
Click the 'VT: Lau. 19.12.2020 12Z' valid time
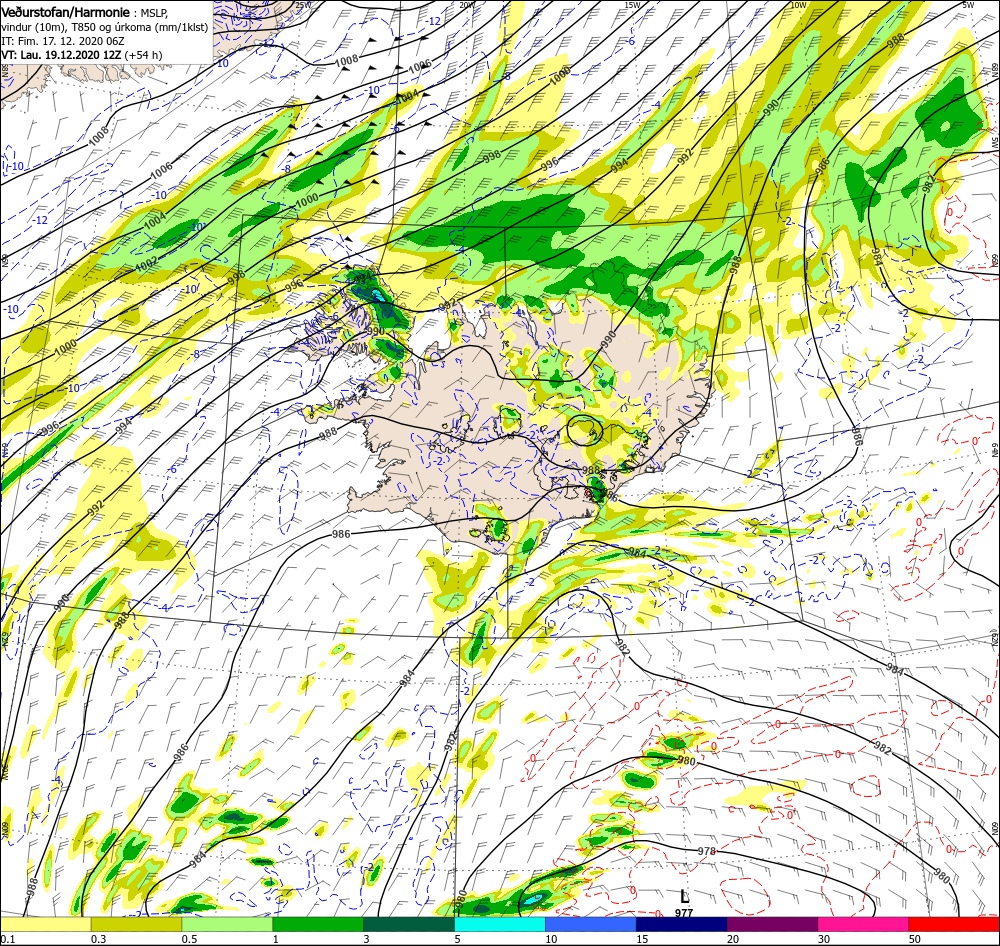point(61,55)
